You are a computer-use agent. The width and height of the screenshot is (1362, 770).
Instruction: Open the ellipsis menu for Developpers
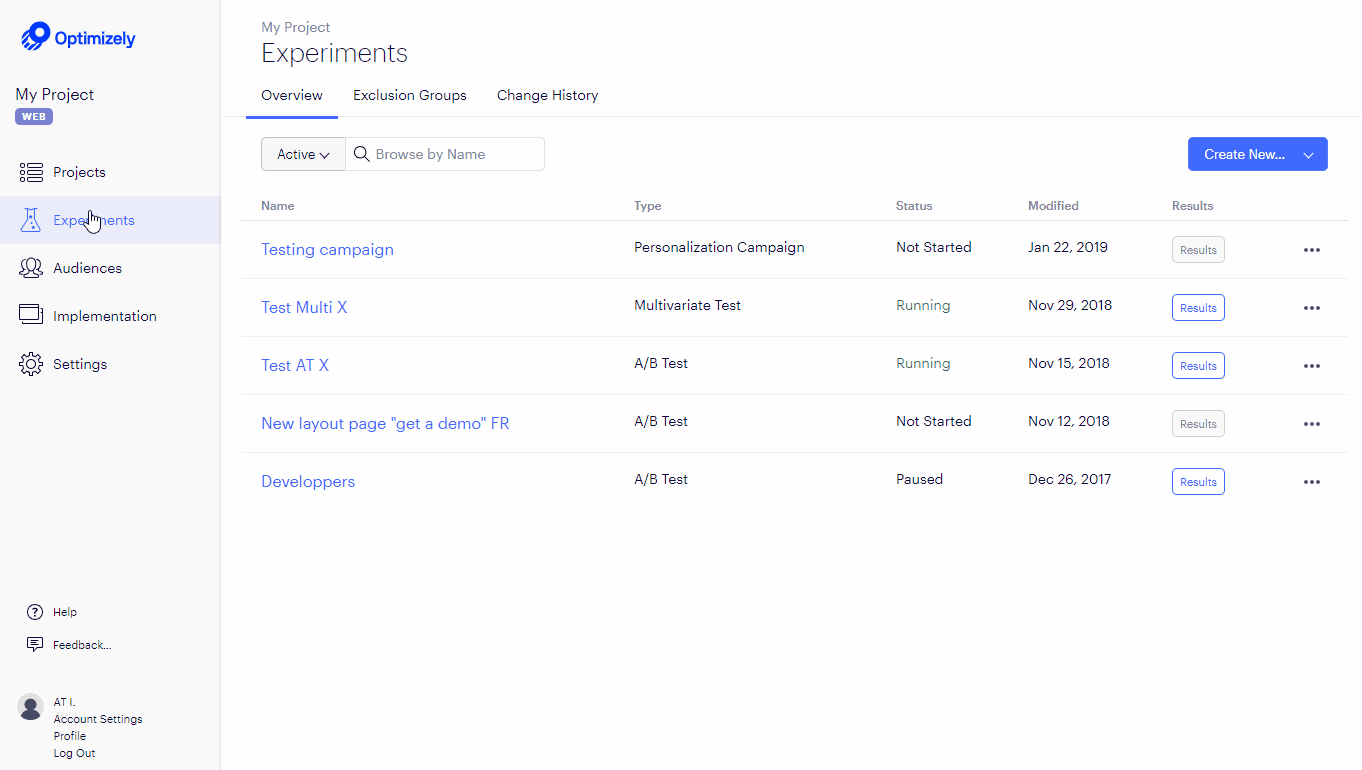tap(1312, 481)
